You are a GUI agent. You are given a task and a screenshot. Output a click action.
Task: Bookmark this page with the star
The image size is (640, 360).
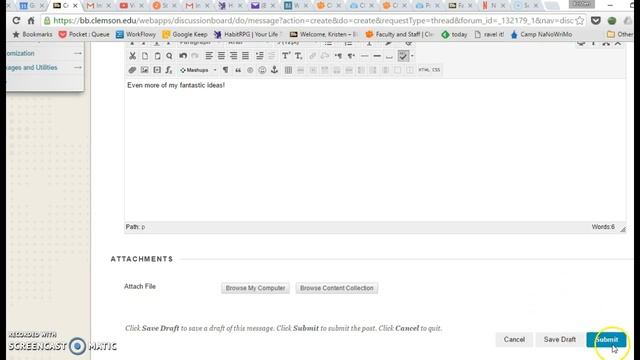pos(580,20)
